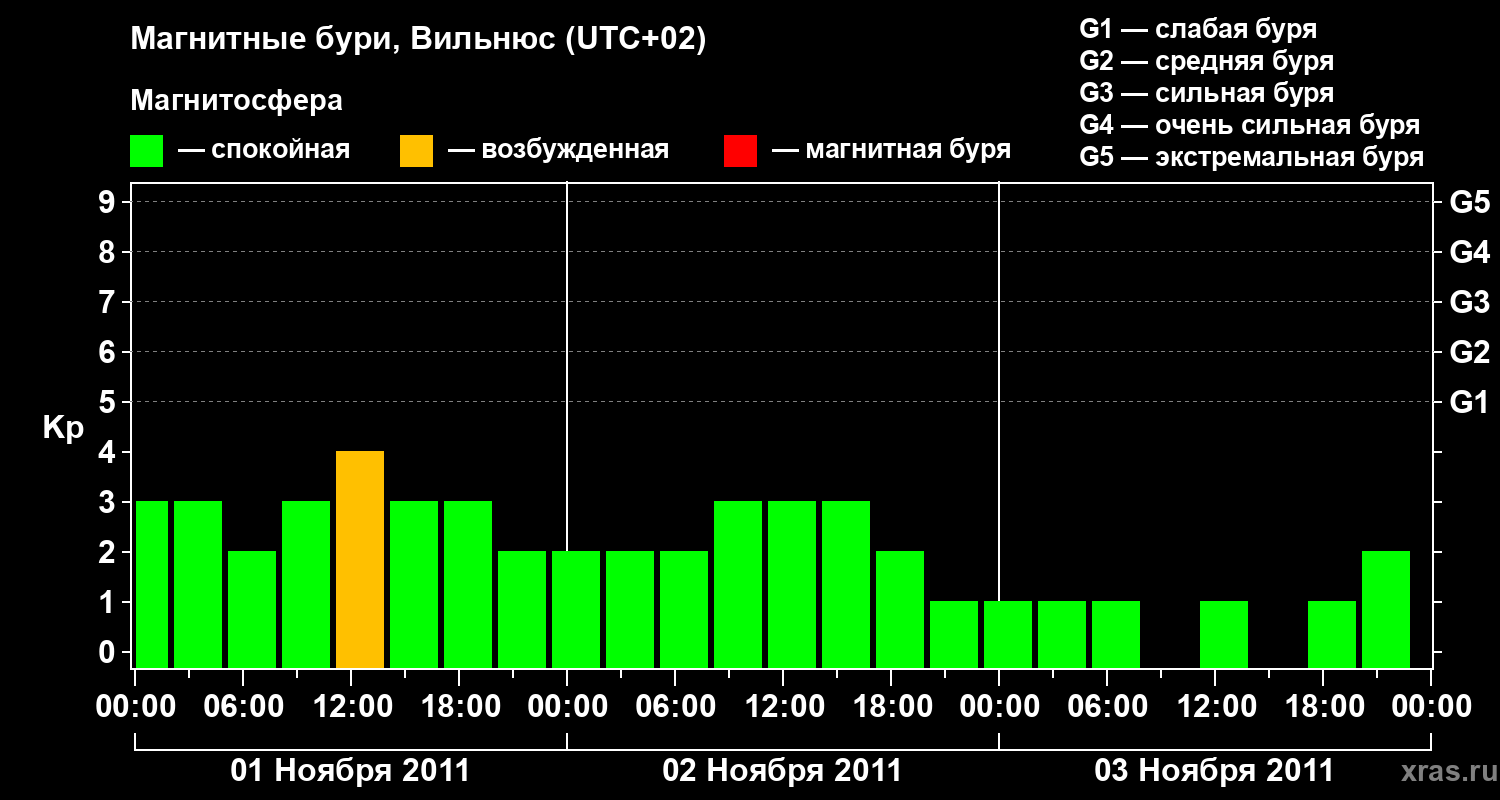Select the 'G1 — слабая буря' legend line
This screenshot has width=1500, height=800.
[1198, 29]
